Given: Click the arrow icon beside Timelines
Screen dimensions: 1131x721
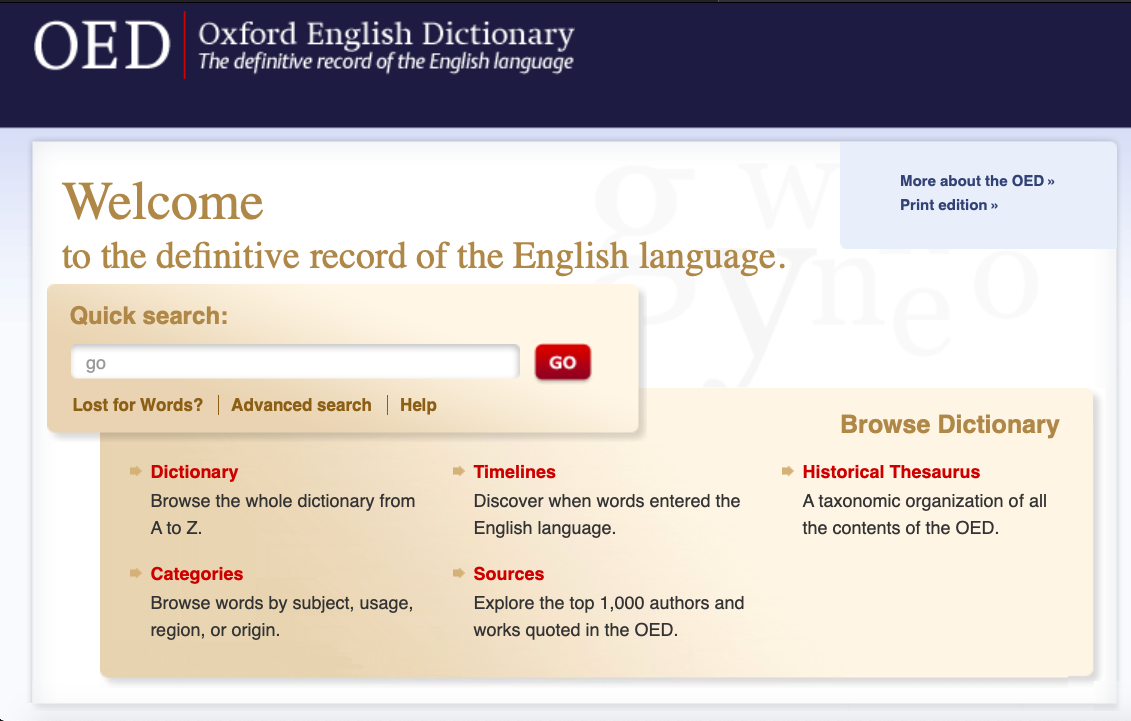Looking at the screenshot, I should coord(459,472).
